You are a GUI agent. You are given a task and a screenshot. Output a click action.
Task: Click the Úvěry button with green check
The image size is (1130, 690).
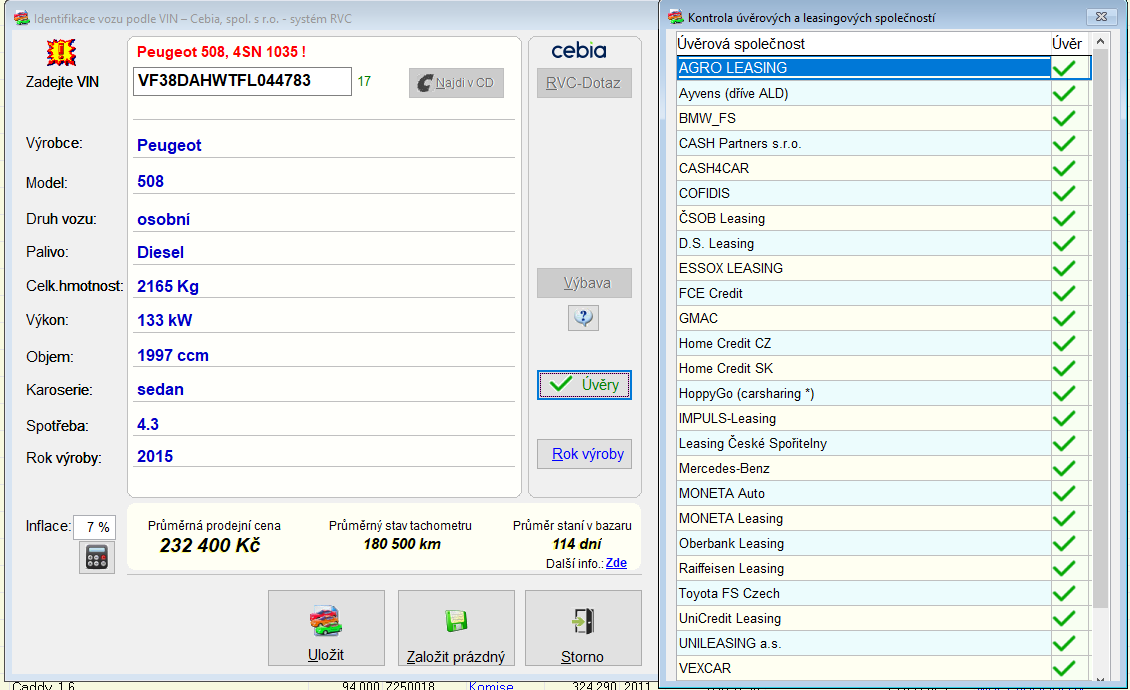(x=584, y=385)
